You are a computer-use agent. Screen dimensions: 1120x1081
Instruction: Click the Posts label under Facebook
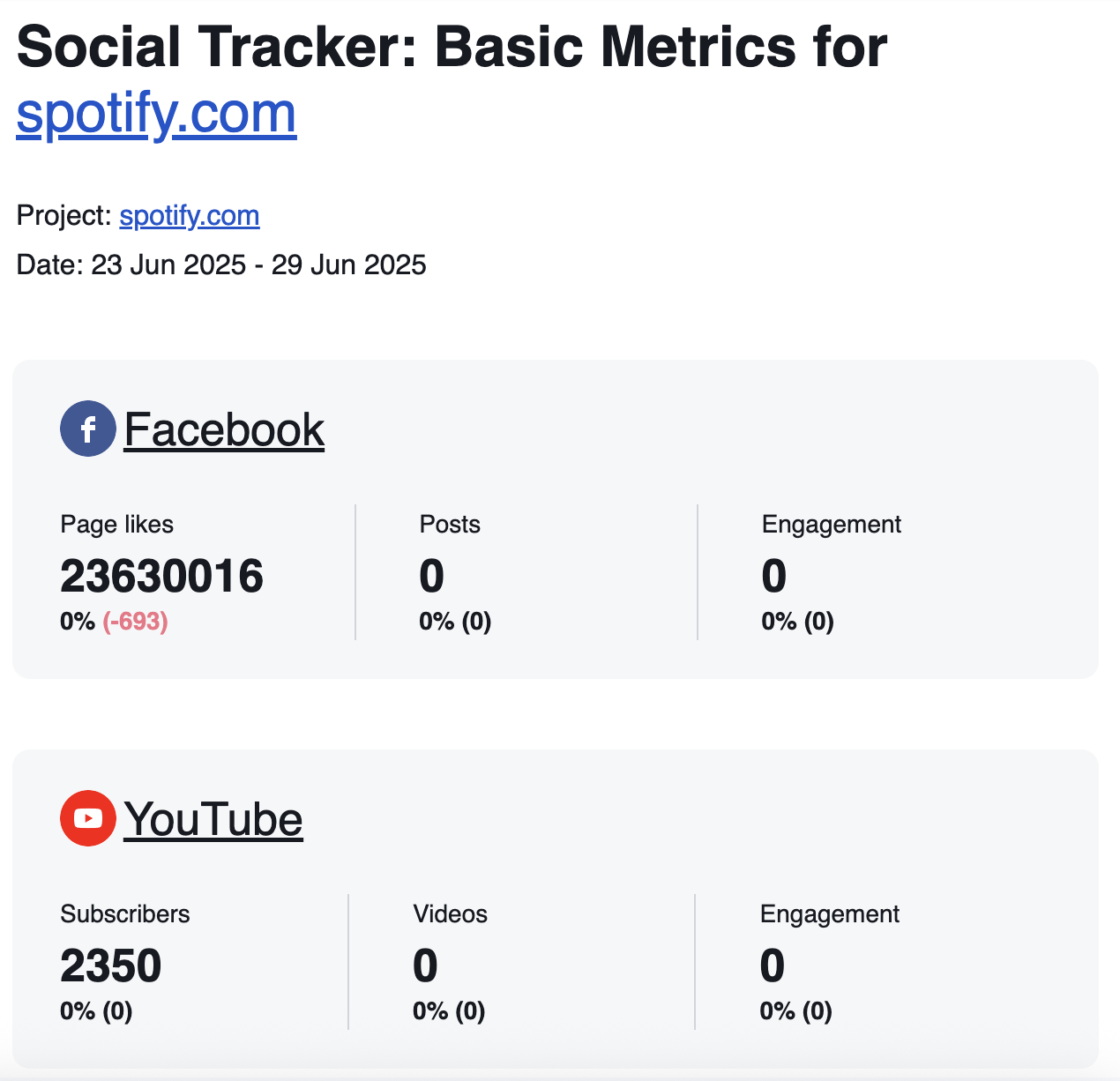[450, 525]
